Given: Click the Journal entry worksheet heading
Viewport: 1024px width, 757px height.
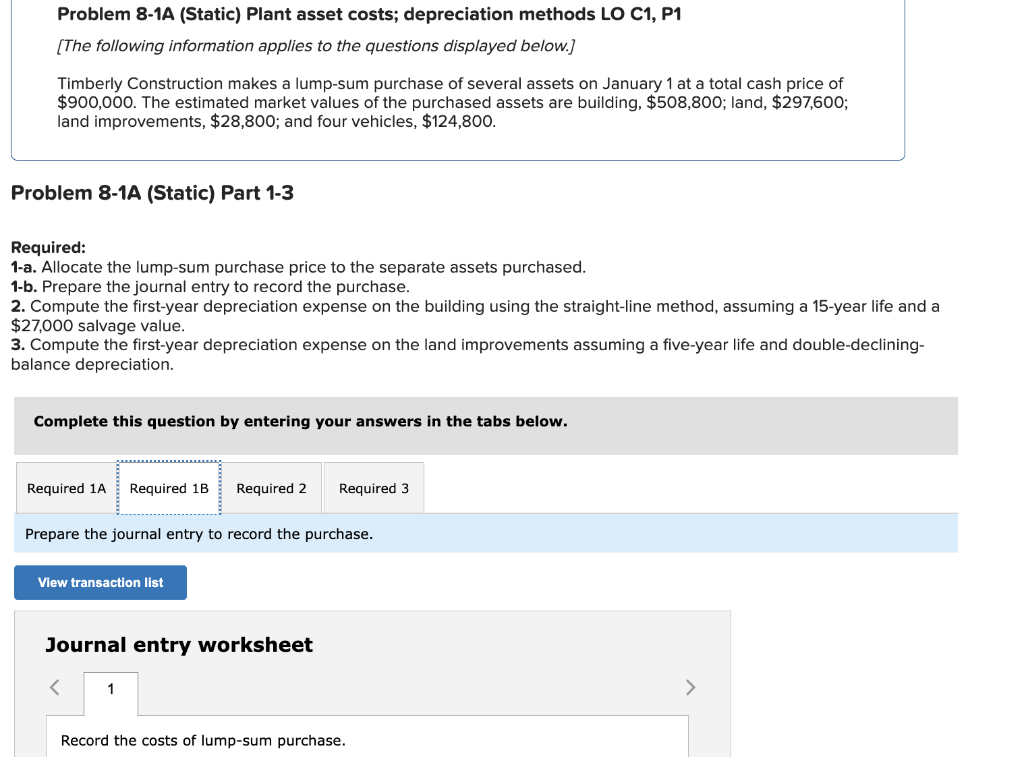Looking at the screenshot, I should click(x=178, y=645).
